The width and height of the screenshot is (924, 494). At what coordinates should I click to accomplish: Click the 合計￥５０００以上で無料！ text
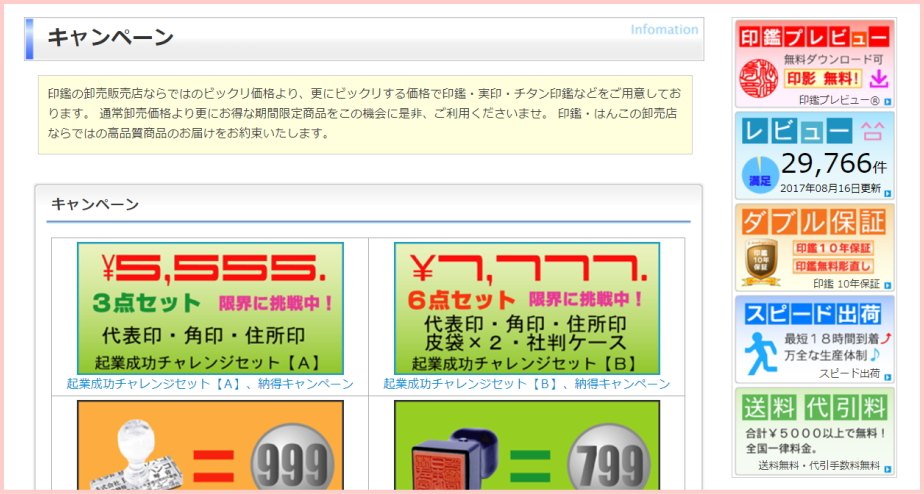tap(816, 434)
